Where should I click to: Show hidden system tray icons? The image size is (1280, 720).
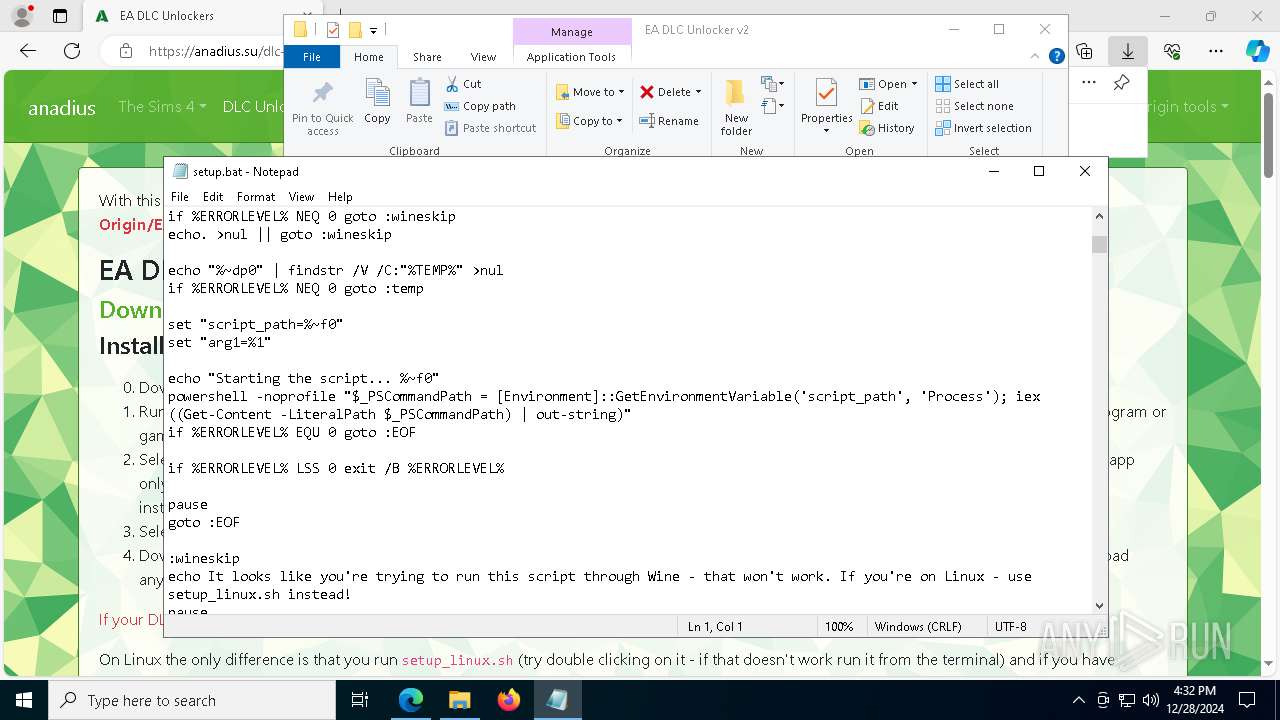[1078, 700]
